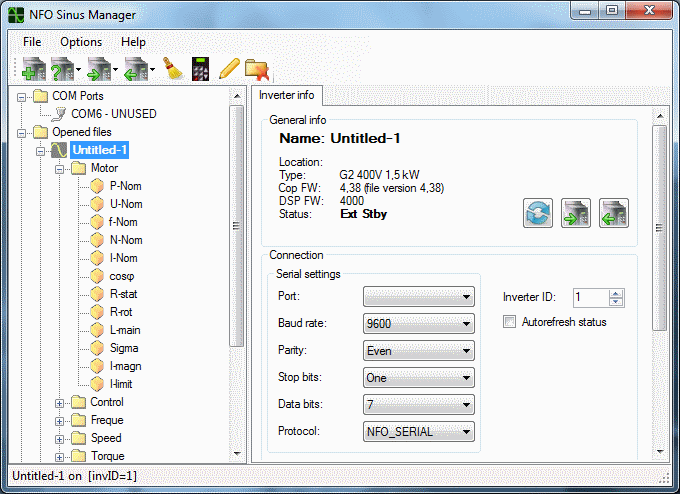
Task: Open the Baud rate dropdown
Action: [x=418, y=324]
